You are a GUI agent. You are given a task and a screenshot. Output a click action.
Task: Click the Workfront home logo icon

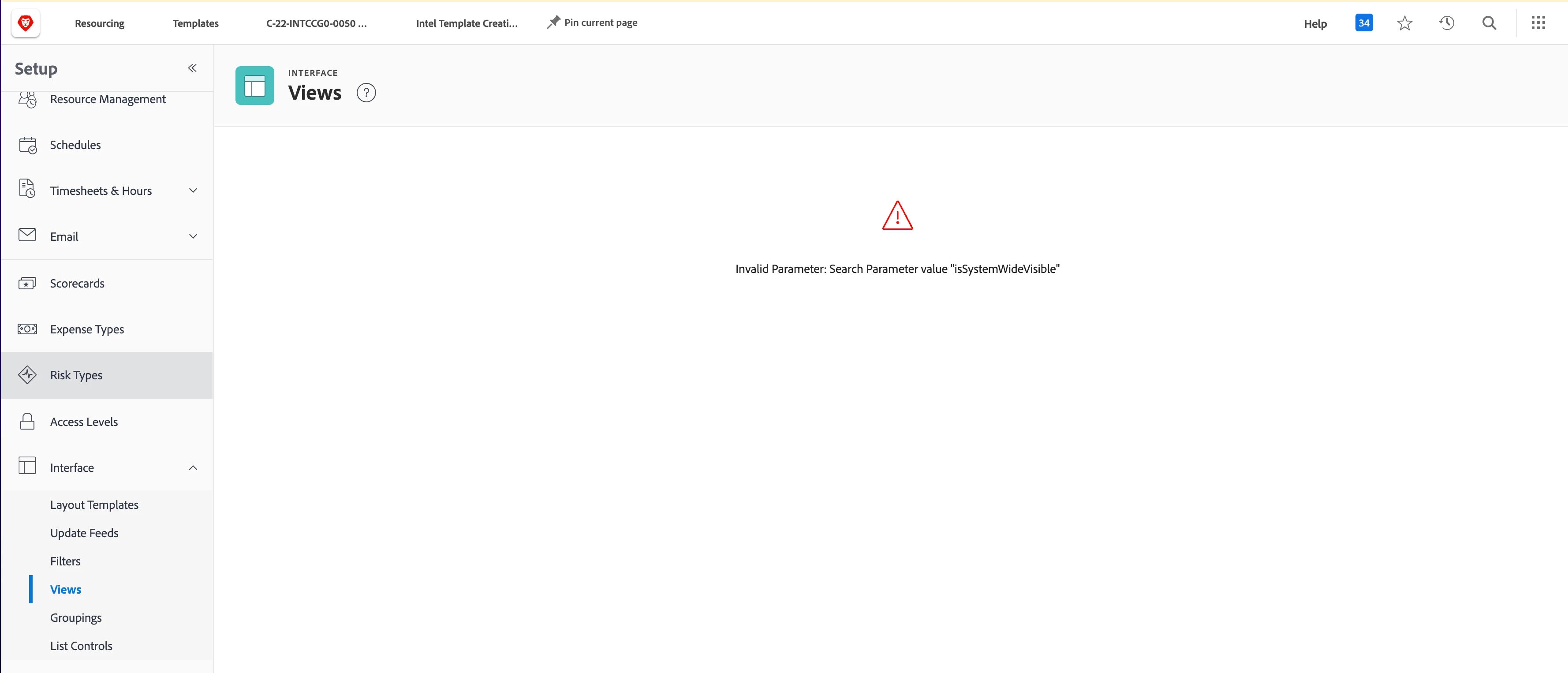click(x=26, y=23)
